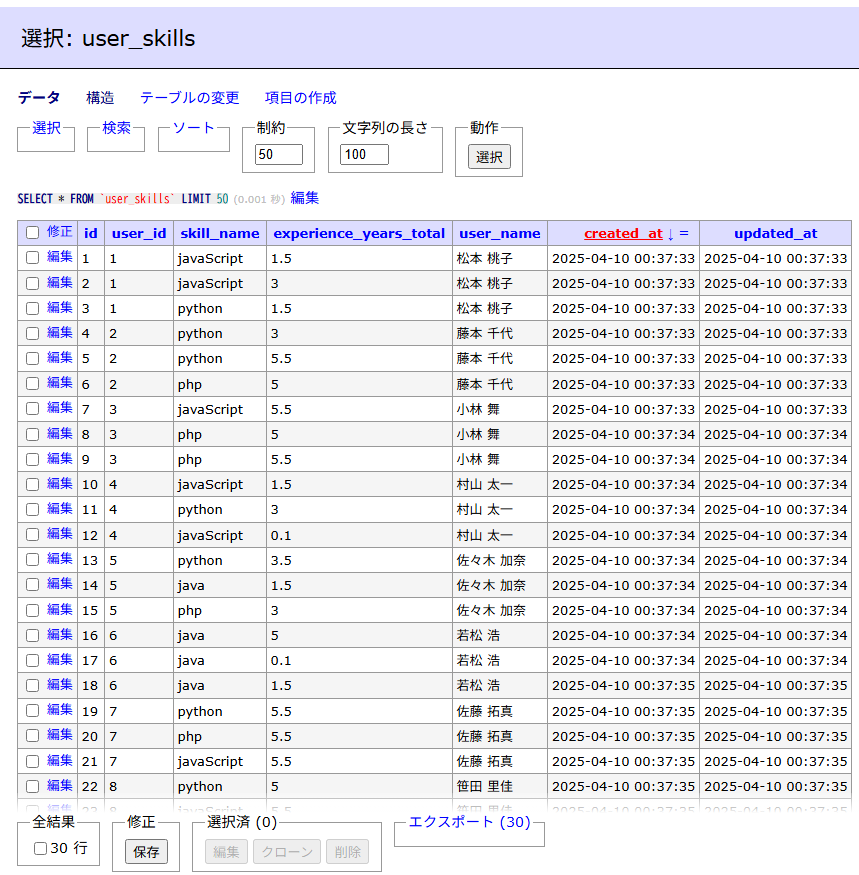Check the checkbox for row id 20
The width and height of the screenshot is (859, 875).
click(x=32, y=736)
